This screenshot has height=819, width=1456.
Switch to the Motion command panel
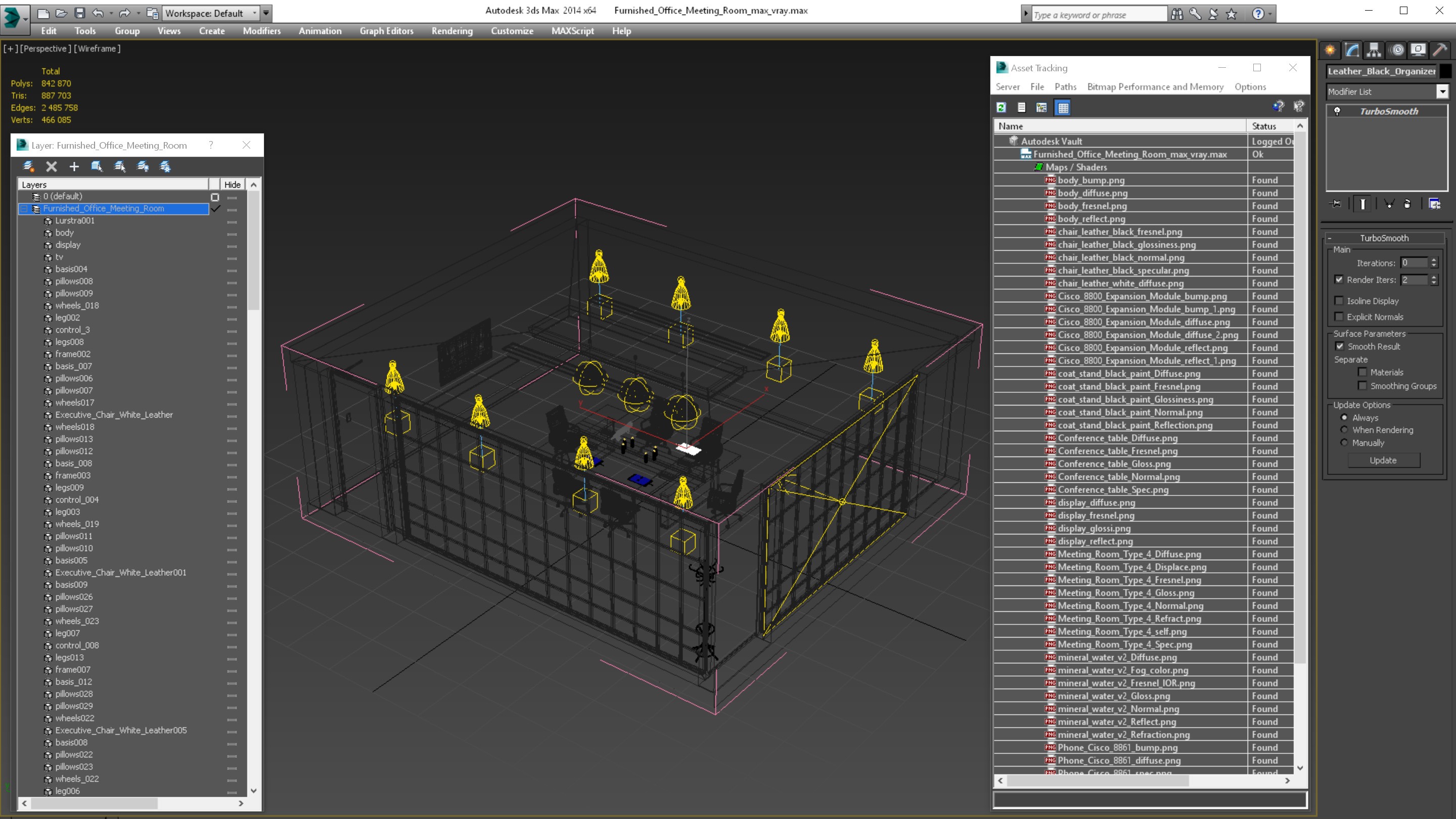(1397, 51)
